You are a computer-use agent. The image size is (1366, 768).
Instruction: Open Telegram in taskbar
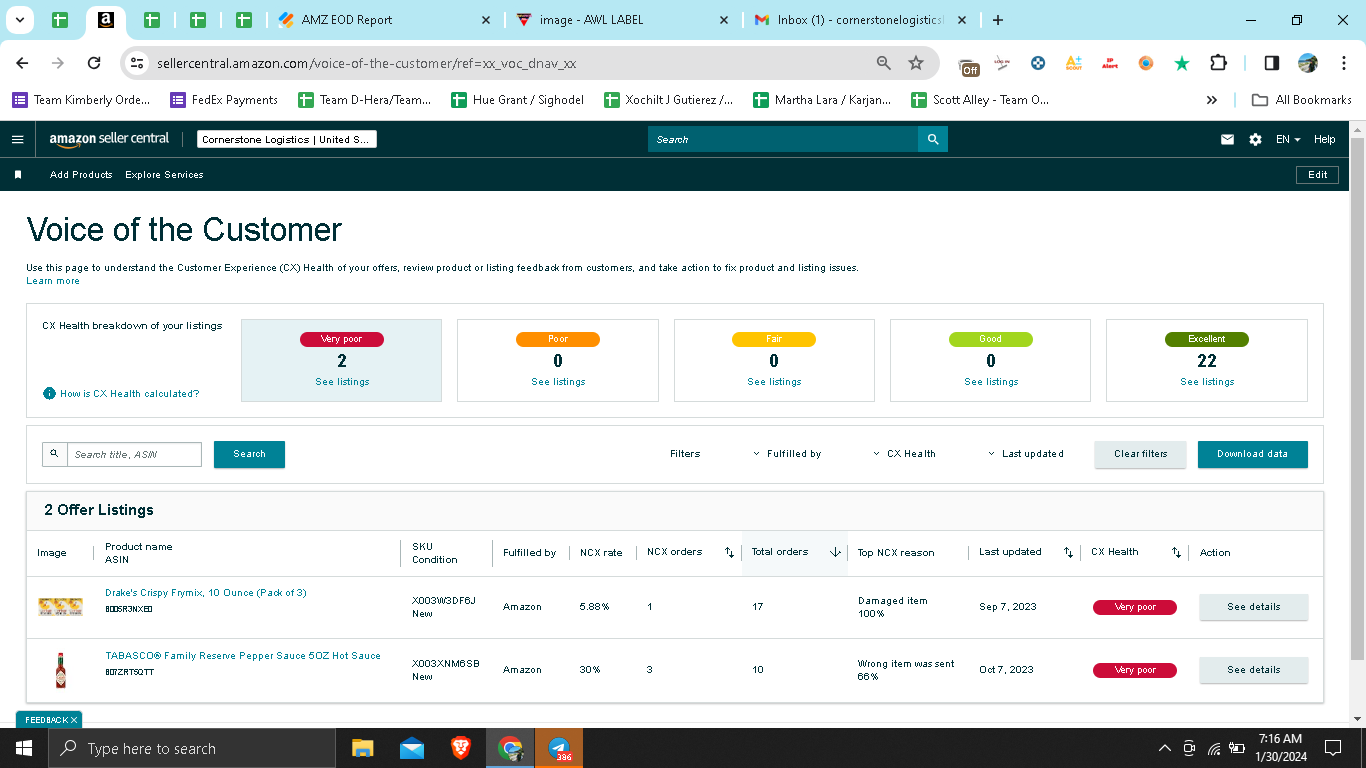[559, 748]
